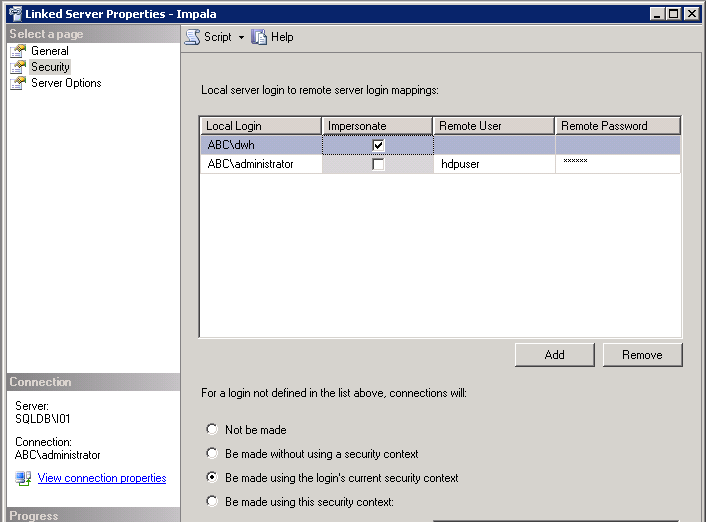Viewport: 706px width, 522px height.
Task: Maximize the Linked Server Properties window
Action: pyautogui.click(x=675, y=13)
